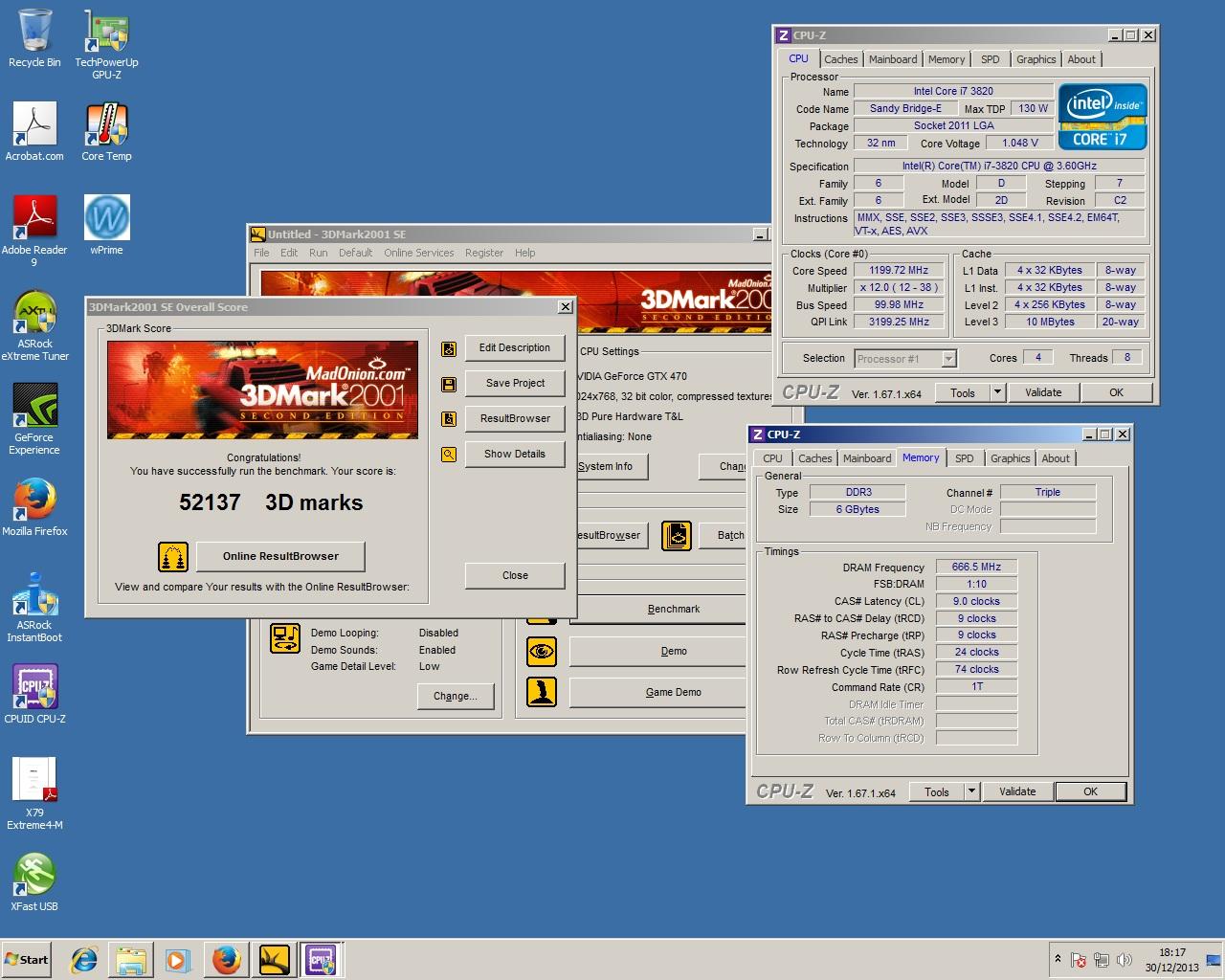Switch to Mainboard tab in top CPU-Z window
Screen dimensions: 1225x980
coord(893,59)
